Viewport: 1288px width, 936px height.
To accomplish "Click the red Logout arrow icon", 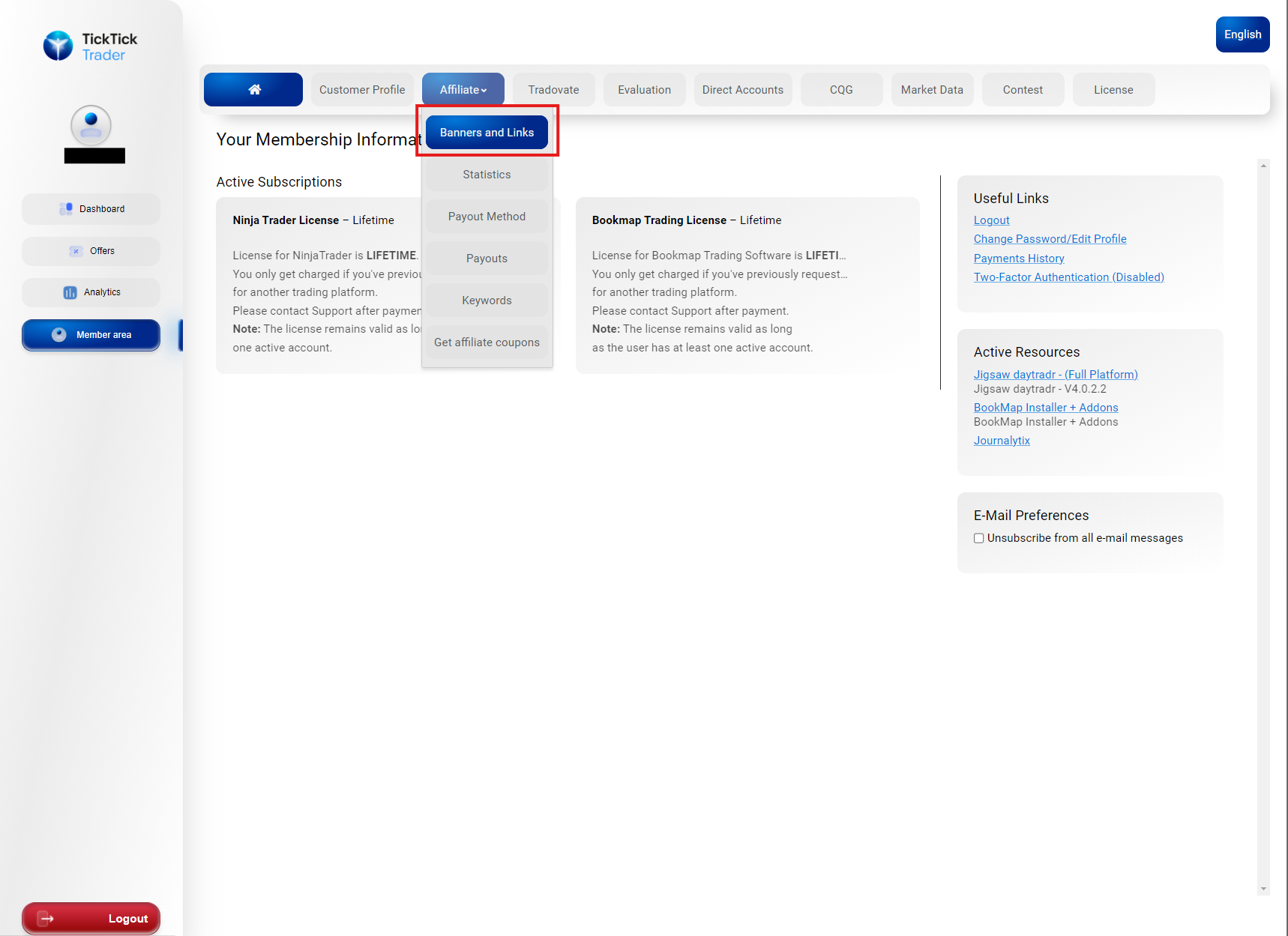I will click(x=46, y=919).
